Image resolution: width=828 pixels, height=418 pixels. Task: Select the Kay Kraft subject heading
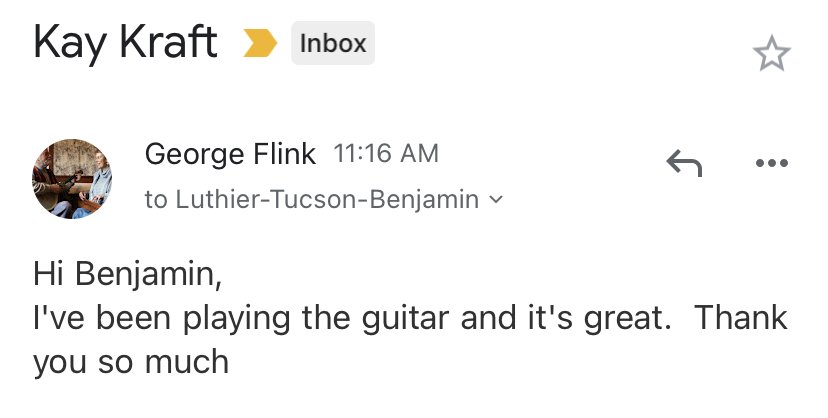125,43
